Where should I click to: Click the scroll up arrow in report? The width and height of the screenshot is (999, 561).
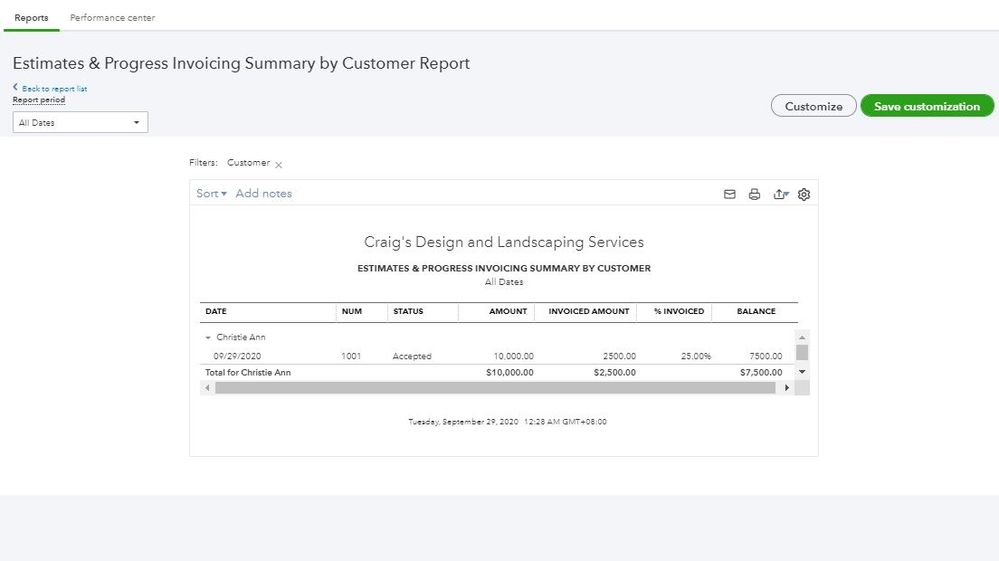[x=802, y=337]
